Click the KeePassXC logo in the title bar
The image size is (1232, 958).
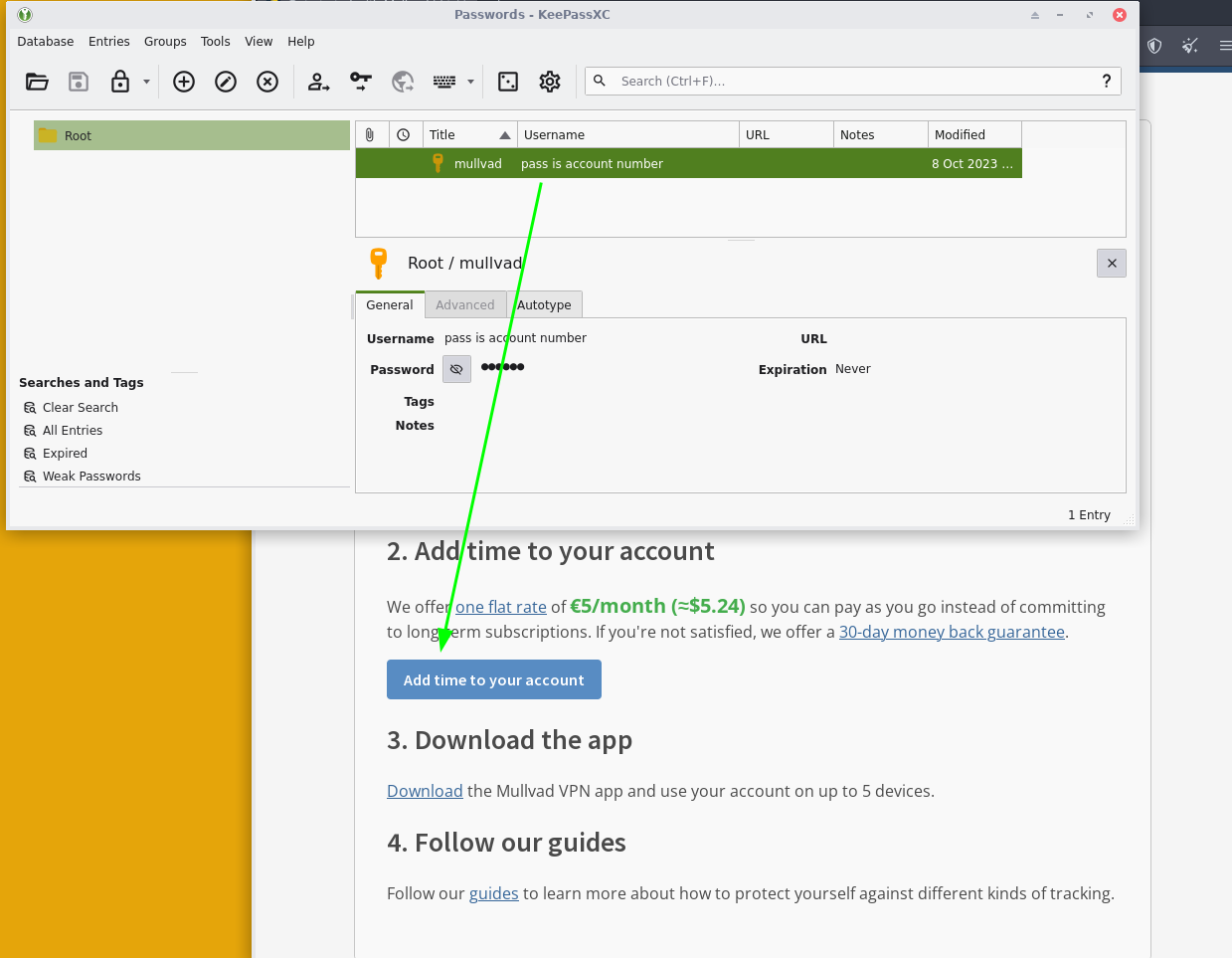click(x=25, y=15)
